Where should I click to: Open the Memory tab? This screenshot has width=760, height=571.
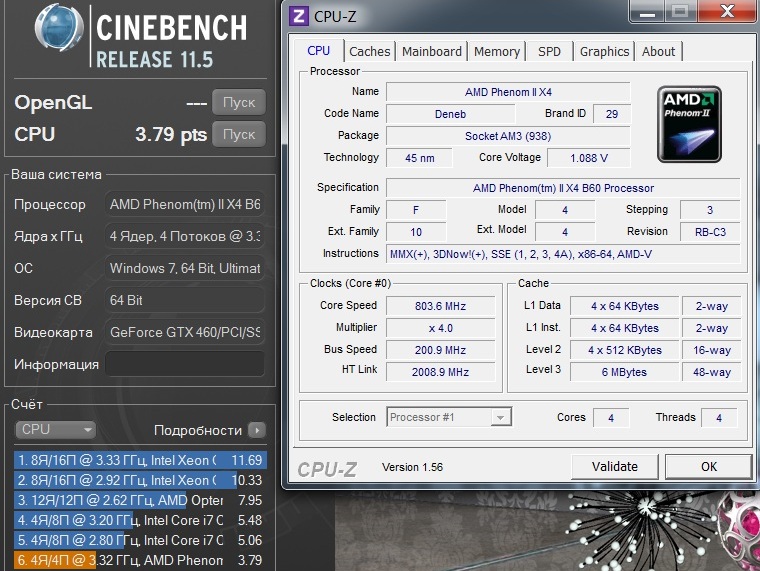[x=497, y=51]
